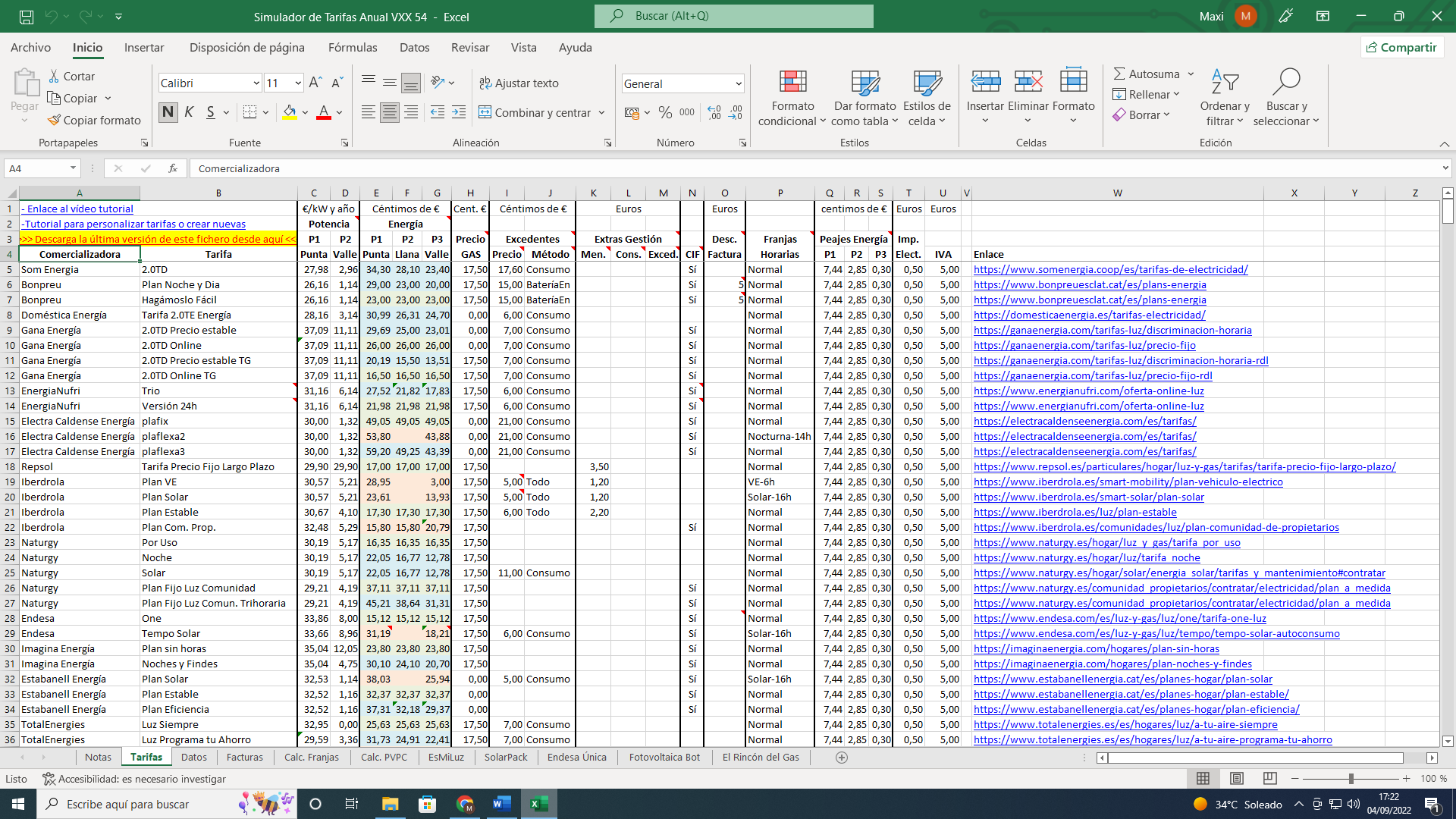Toggle Bold formatting on
Screen dimensions: 1456x819
[168, 112]
